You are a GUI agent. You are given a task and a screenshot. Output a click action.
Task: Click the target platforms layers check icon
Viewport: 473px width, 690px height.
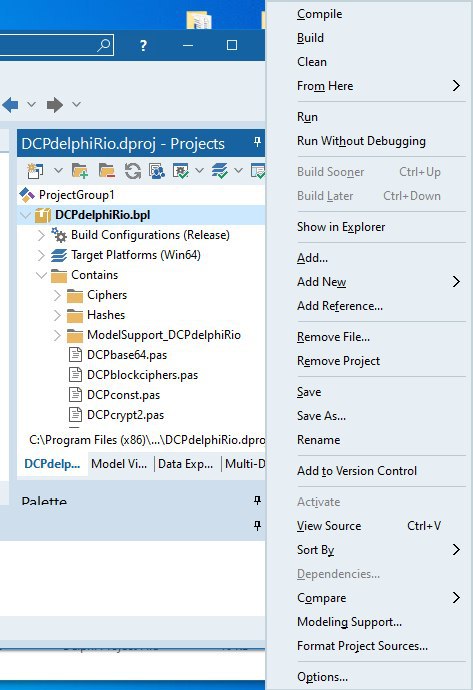click(220, 171)
